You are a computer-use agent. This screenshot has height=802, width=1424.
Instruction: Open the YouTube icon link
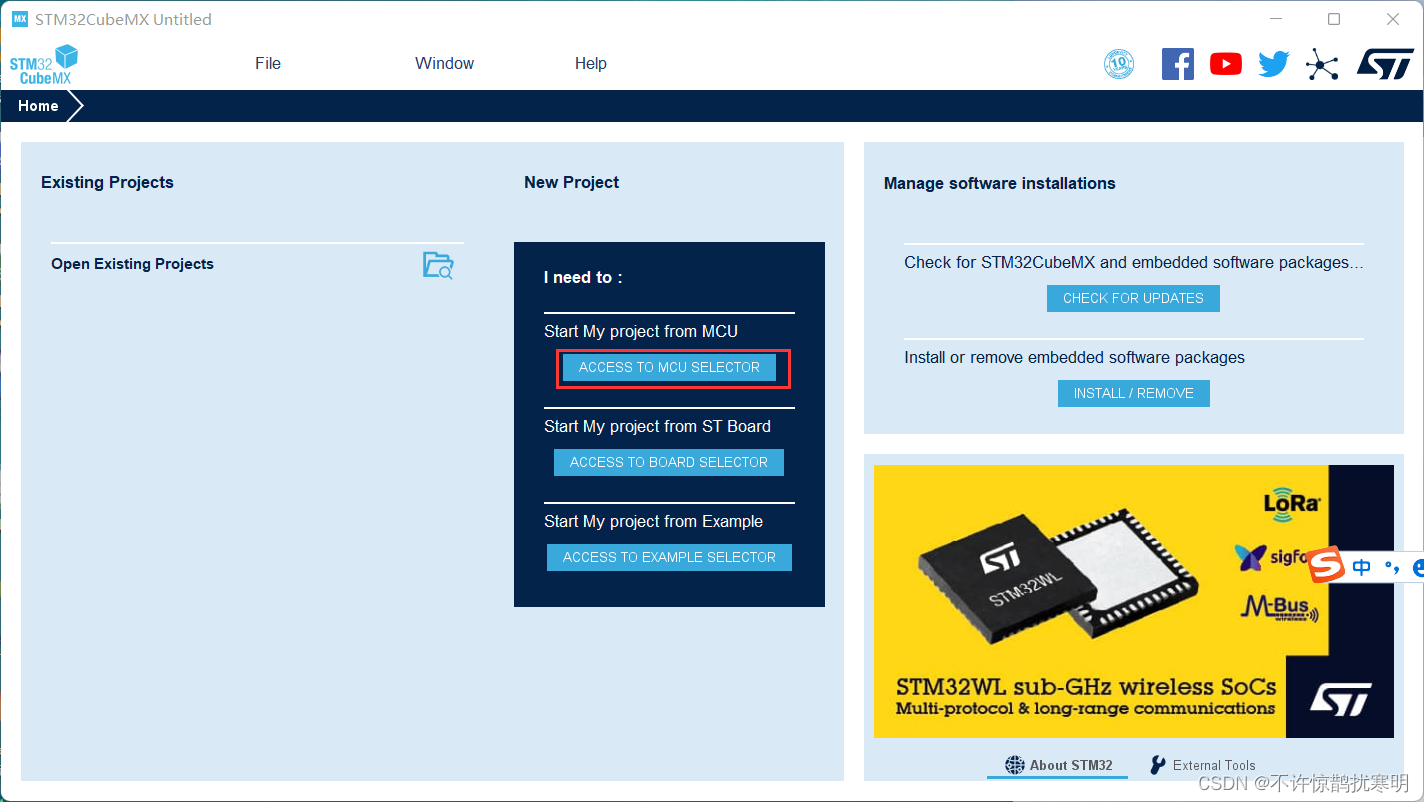point(1226,64)
